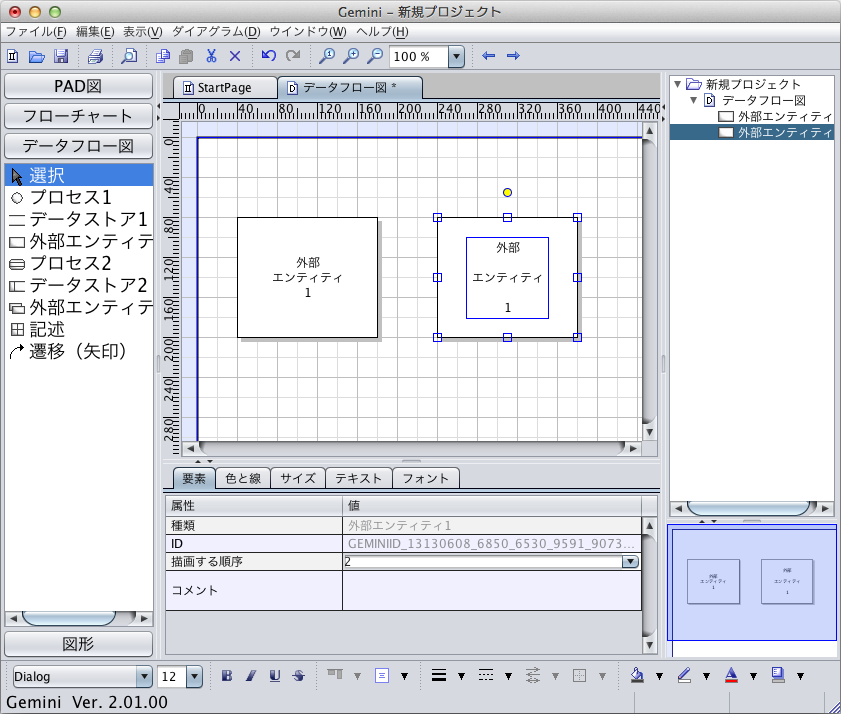The image size is (841, 714).
Task: Click the フローチャート palette button
Action: 78,116
